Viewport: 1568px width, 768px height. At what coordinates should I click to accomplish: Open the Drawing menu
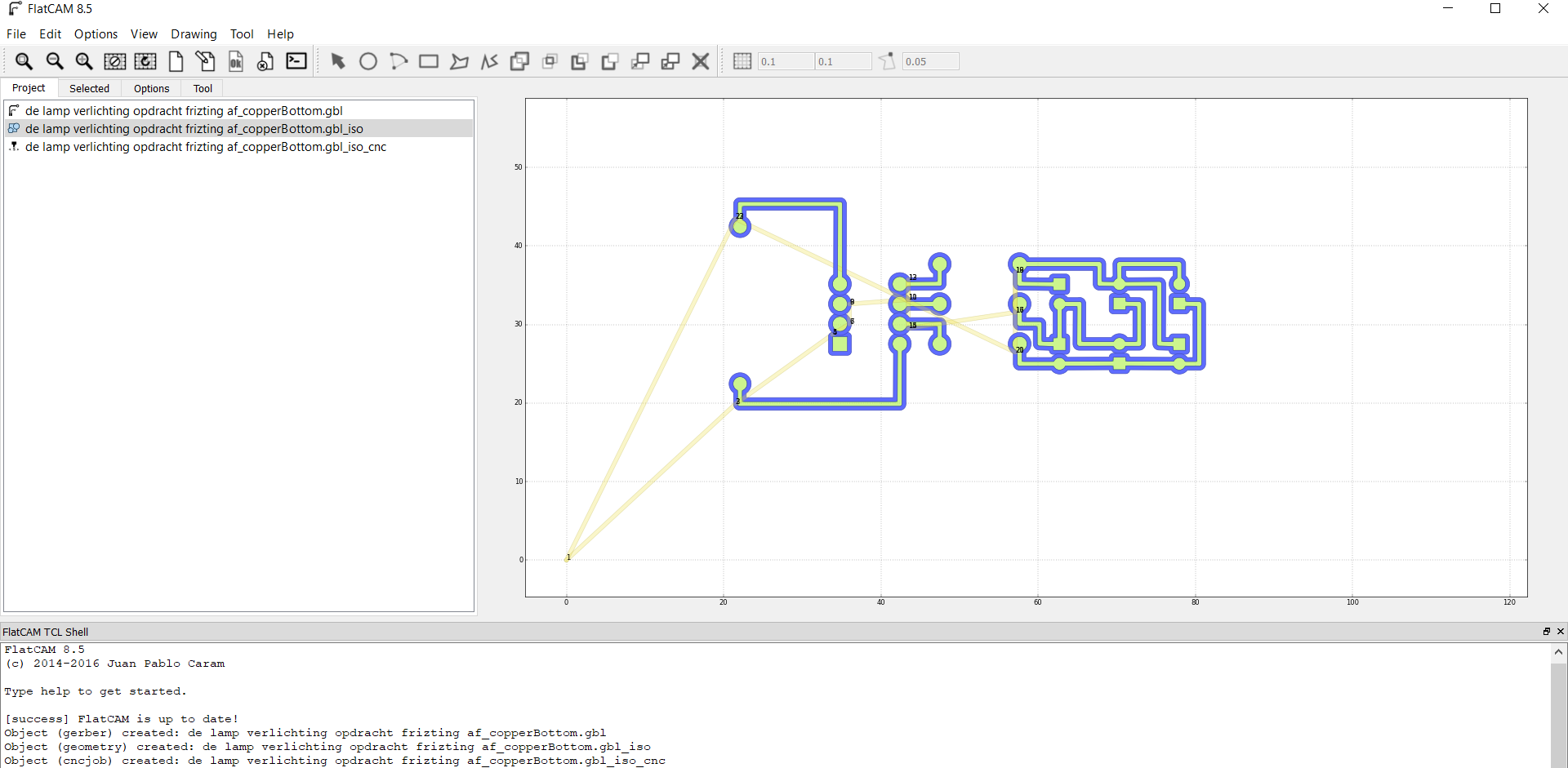[x=194, y=34]
